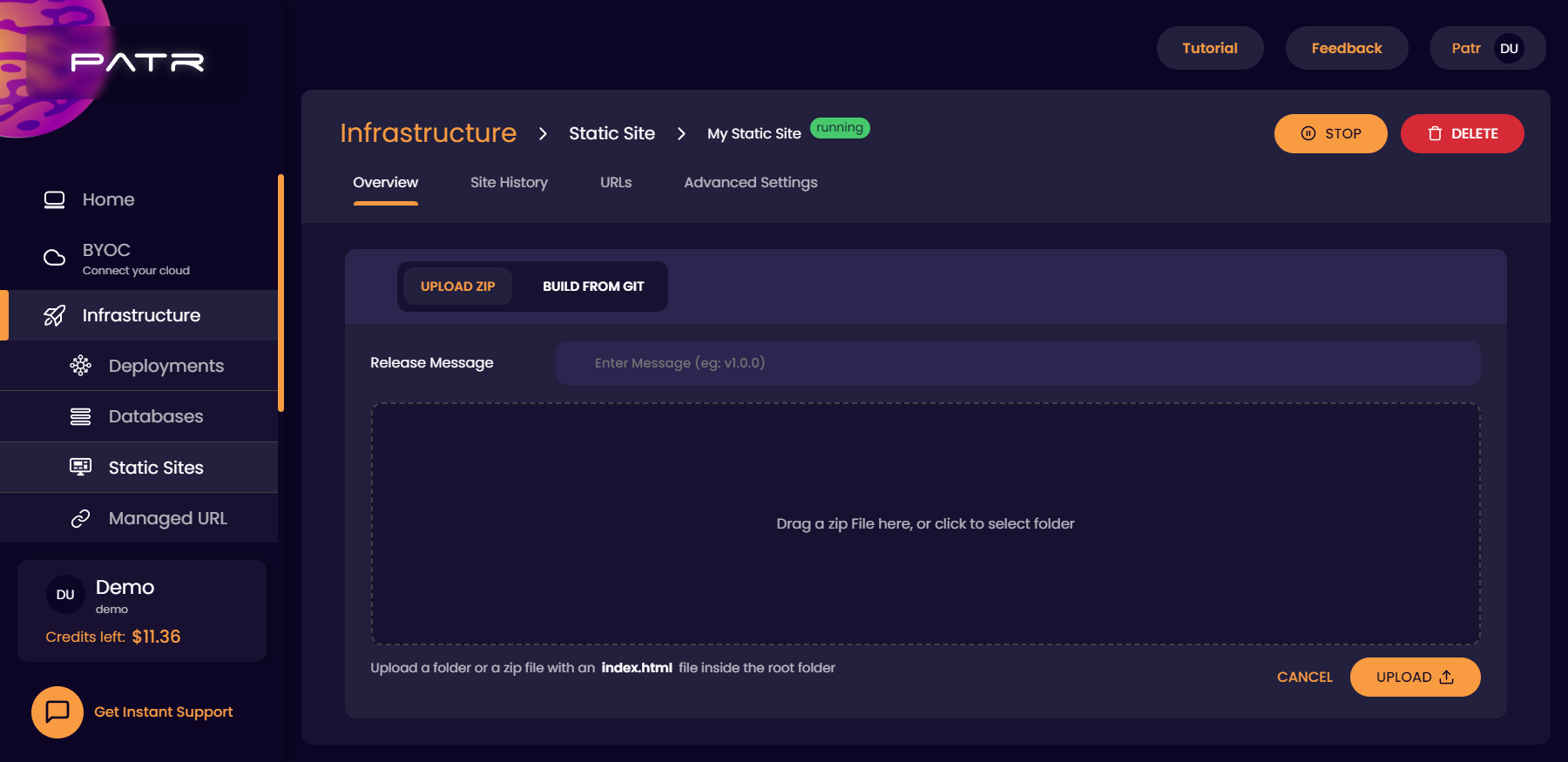Image resolution: width=1568 pixels, height=762 pixels.
Task: Switch to the Overview tab
Action: pyautogui.click(x=385, y=182)
